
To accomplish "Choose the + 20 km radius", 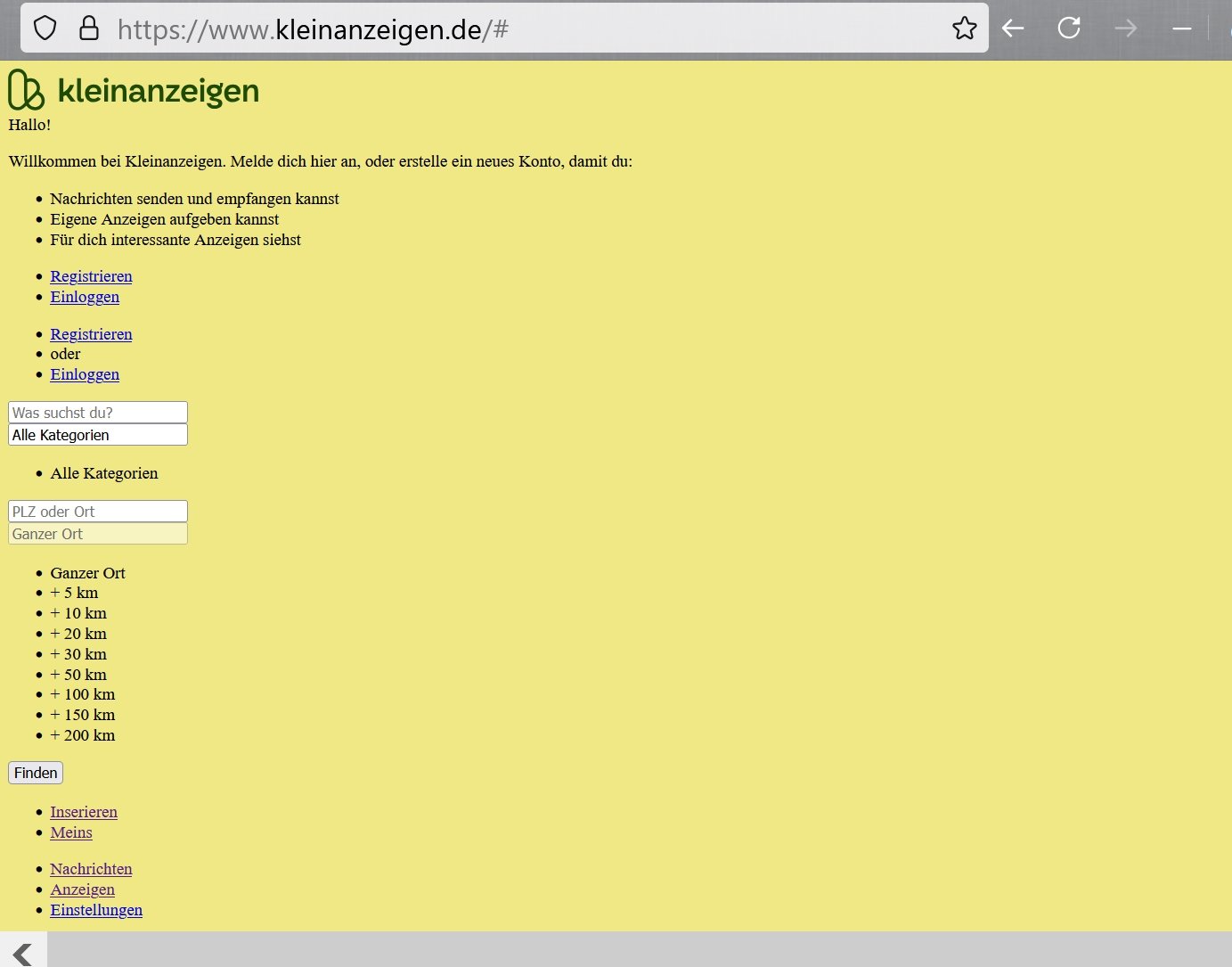I will tap(78, 634).
